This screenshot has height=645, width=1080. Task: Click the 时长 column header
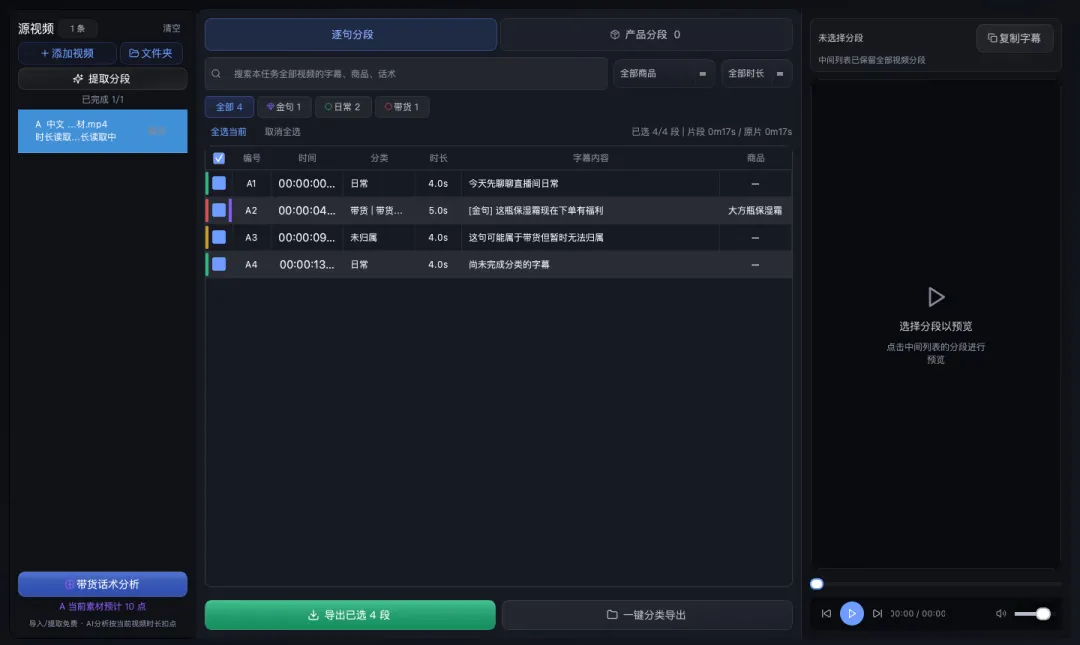click(438, 158)
